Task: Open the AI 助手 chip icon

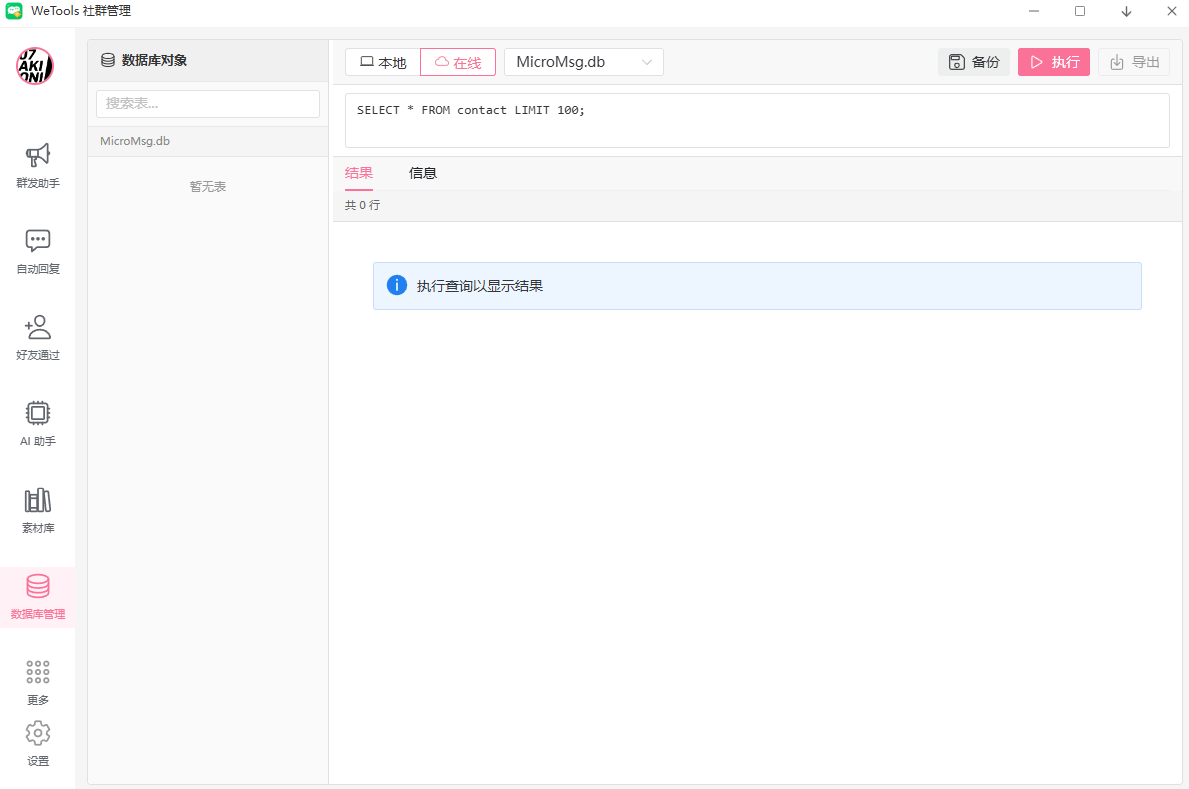Action: point(38,413)
